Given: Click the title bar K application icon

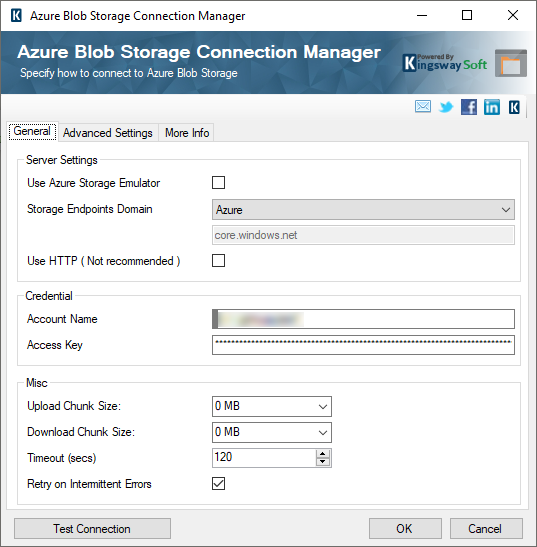Looking at the screenshot, I should pyautogui.click(x=16, y=16).
